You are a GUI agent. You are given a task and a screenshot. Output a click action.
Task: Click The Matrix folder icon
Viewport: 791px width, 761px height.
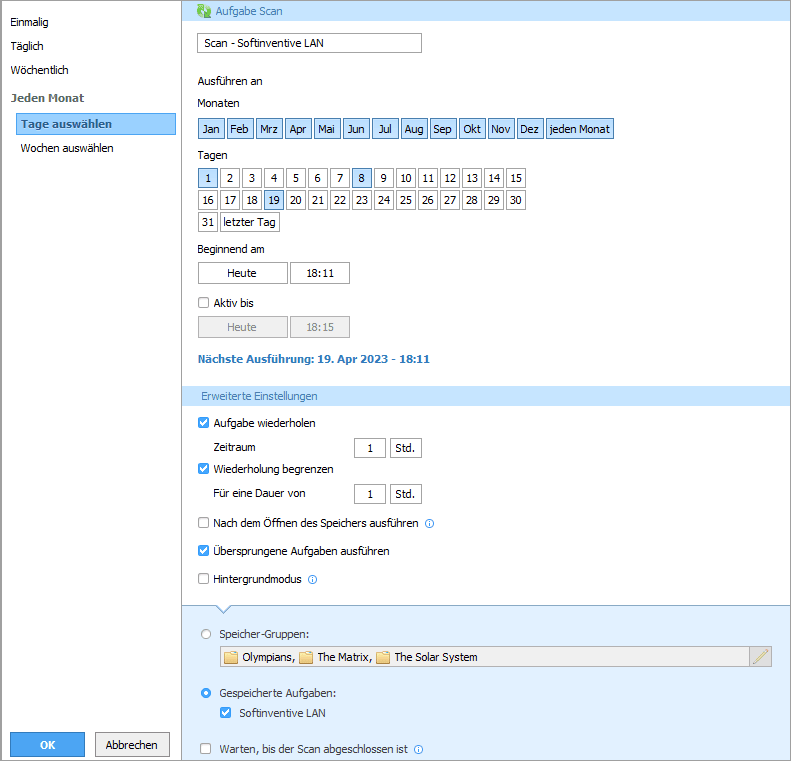pos(306,657)
